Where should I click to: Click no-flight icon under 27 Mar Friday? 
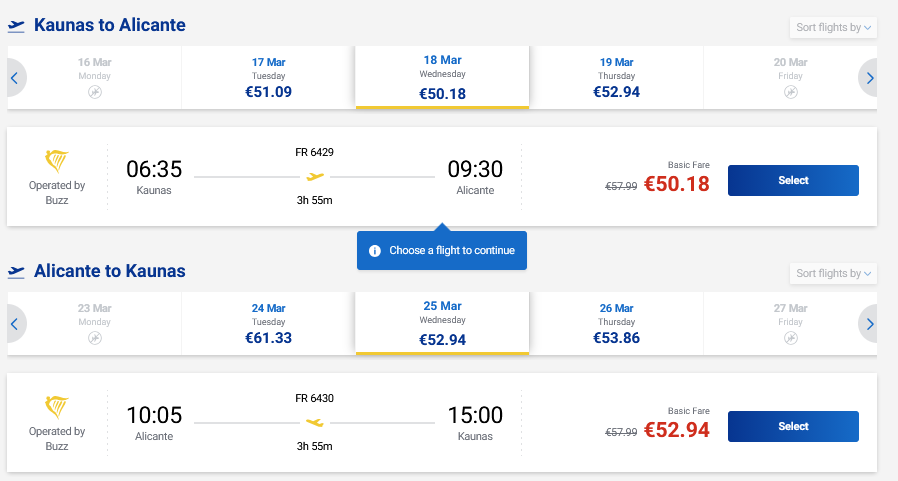[x=790, y=338]
